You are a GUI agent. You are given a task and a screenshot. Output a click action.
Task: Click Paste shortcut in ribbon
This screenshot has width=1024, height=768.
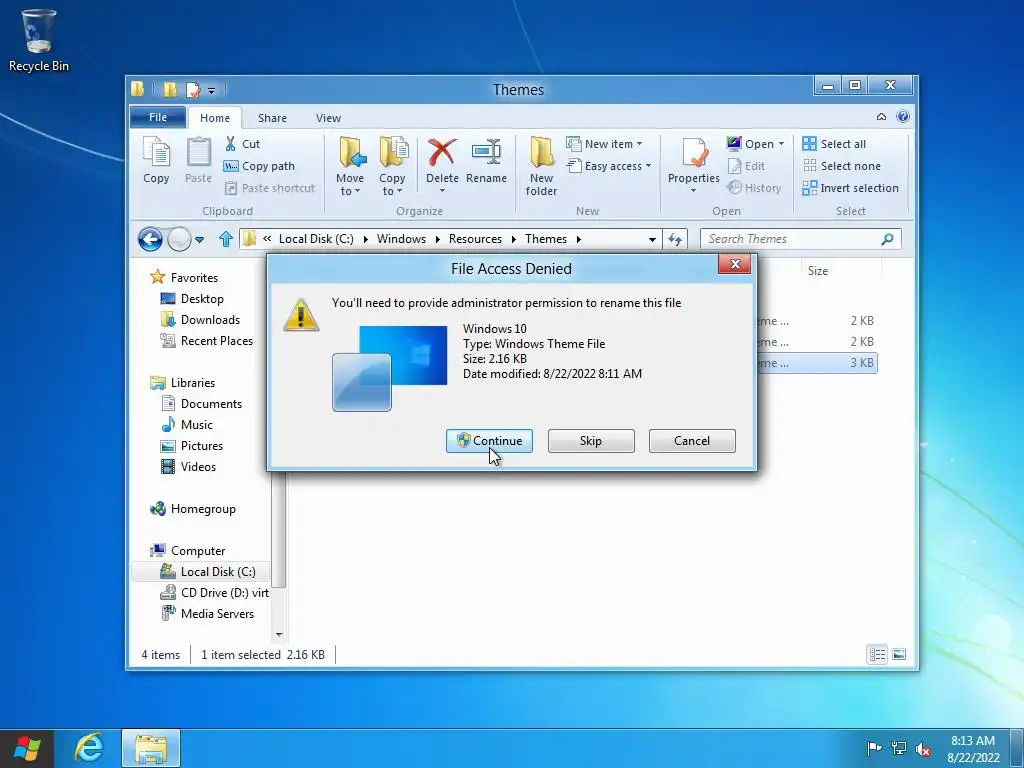click(270, 188)
